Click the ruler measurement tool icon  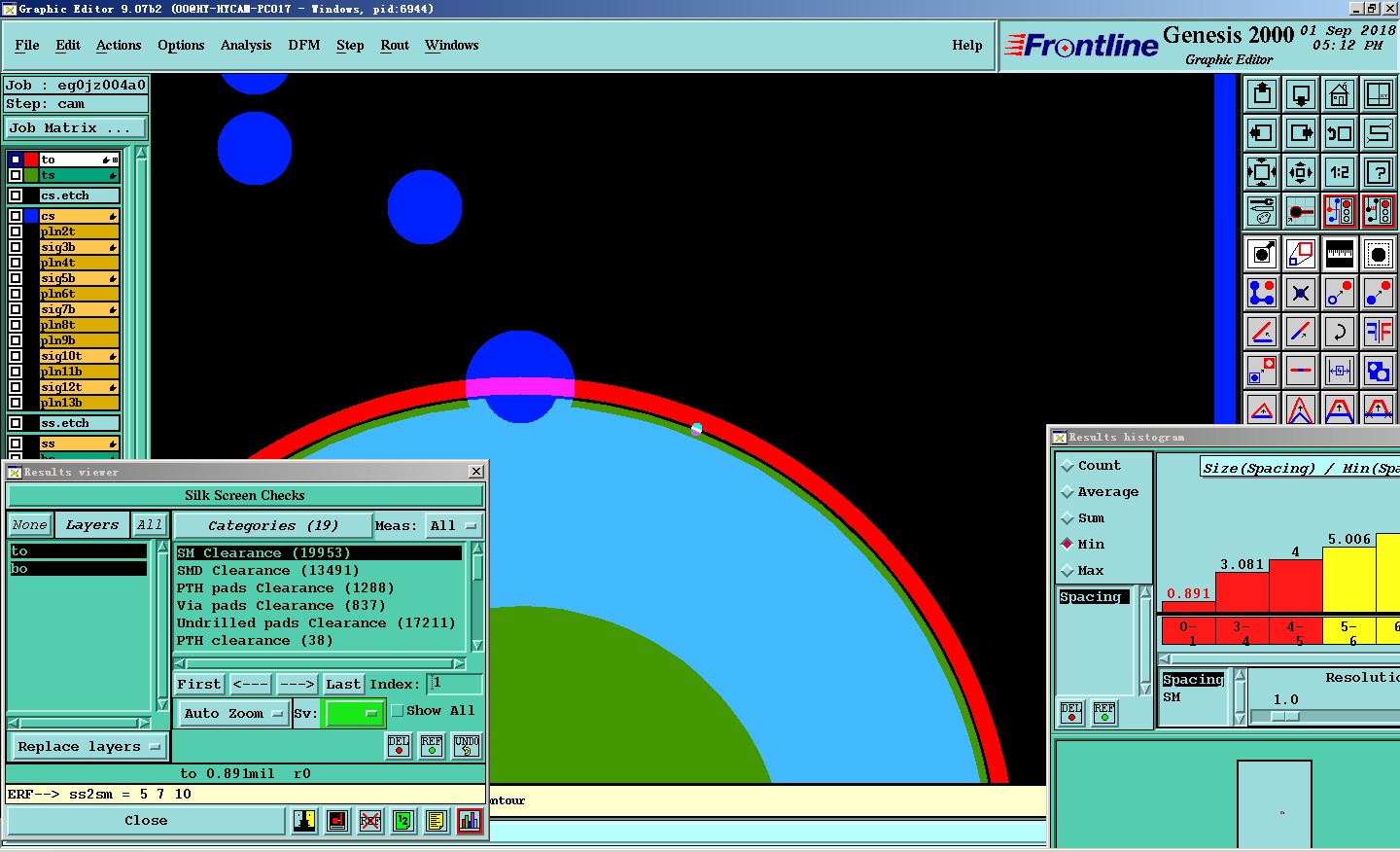click(x=1340, y=254)
